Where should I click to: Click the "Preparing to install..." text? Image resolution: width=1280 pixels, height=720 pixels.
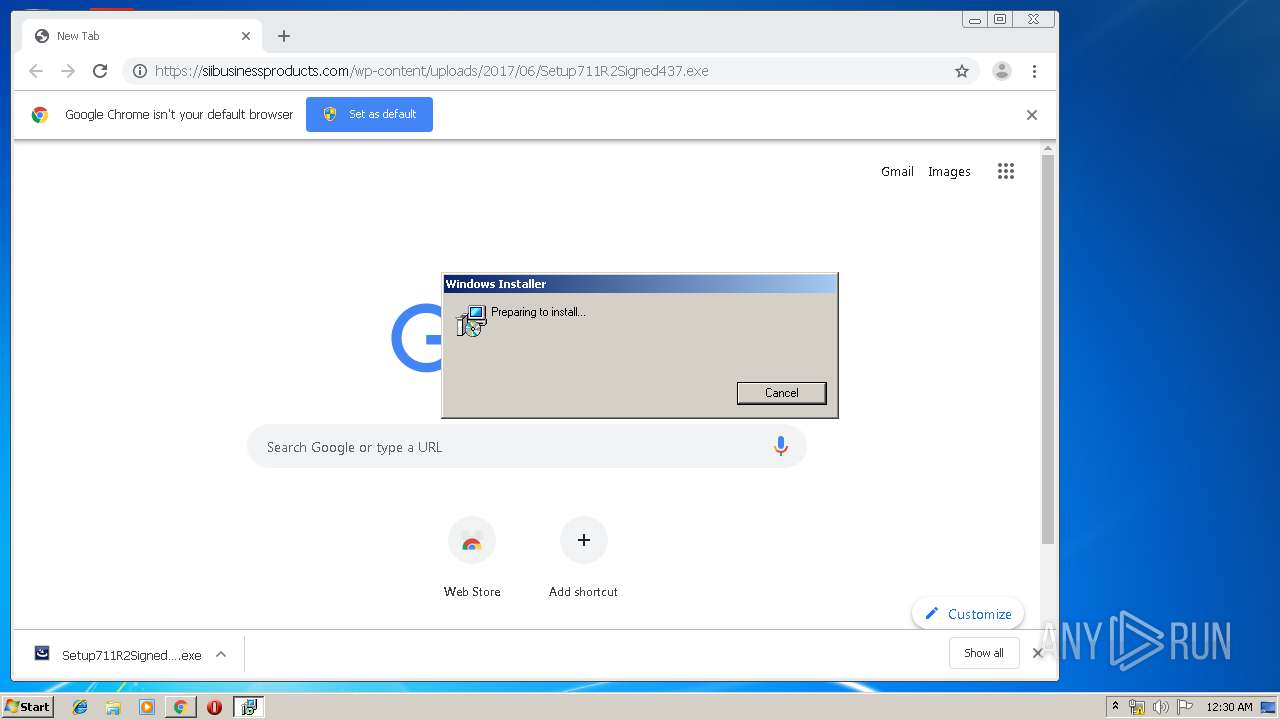pos(538,312)
